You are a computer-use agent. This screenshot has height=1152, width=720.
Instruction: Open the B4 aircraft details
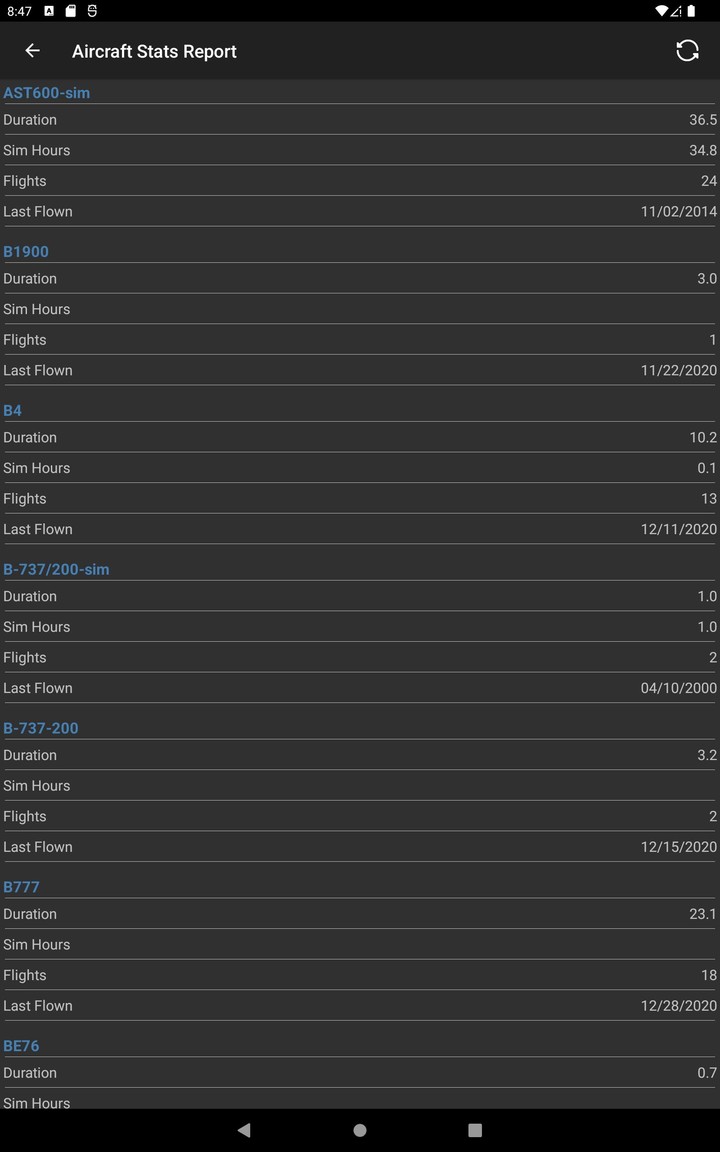tap(12, 410)
